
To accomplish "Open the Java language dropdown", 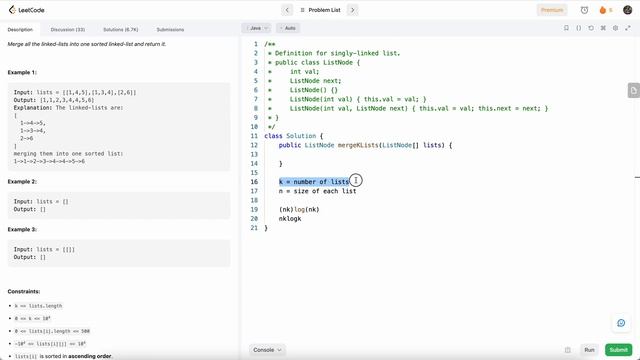I will tap(256, 28).
